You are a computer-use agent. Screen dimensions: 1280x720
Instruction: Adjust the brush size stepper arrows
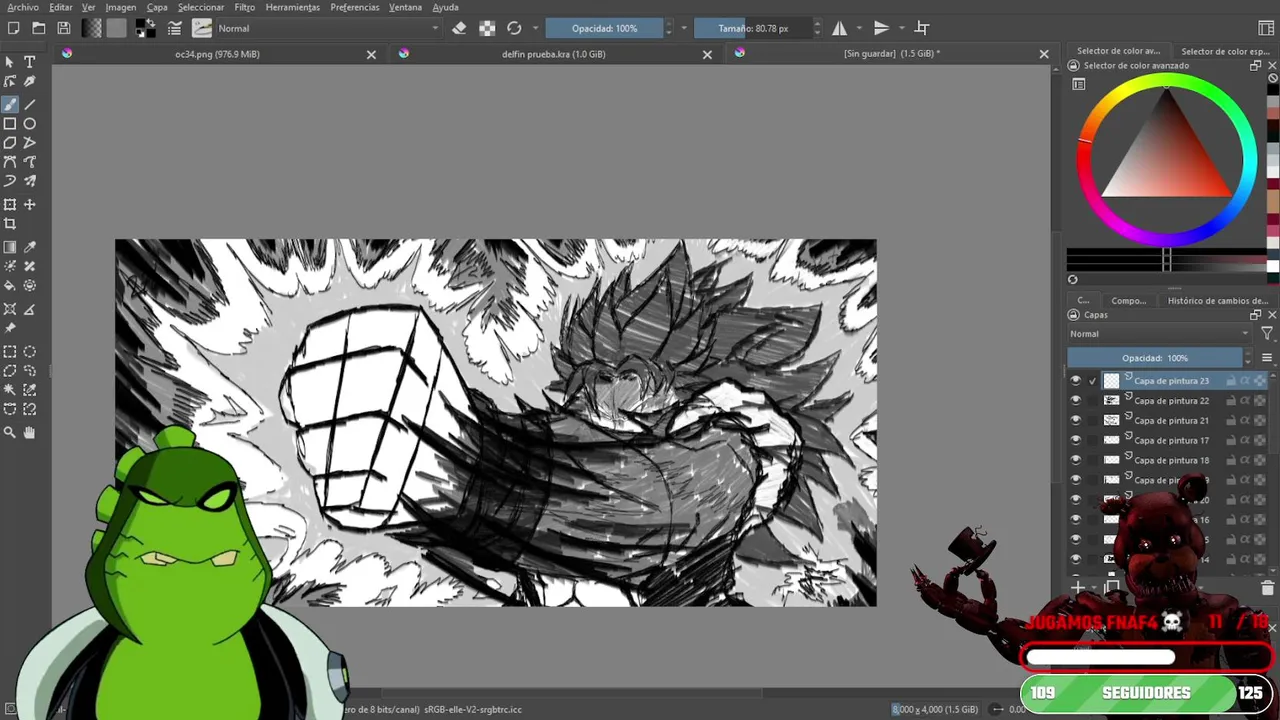point(817,28)
